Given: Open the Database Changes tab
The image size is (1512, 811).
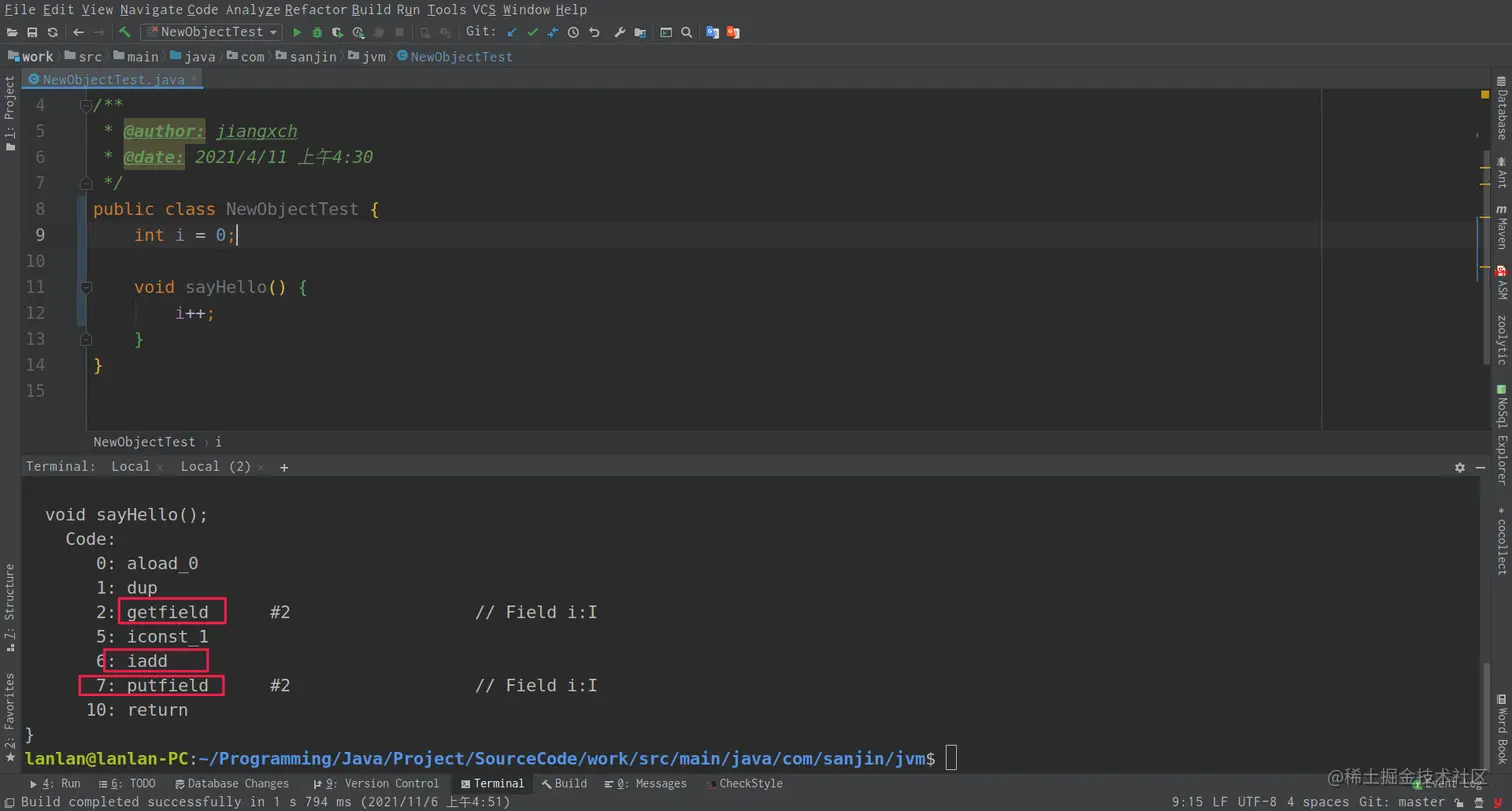Looking at the screenshot, I should (x=232, y=784).
